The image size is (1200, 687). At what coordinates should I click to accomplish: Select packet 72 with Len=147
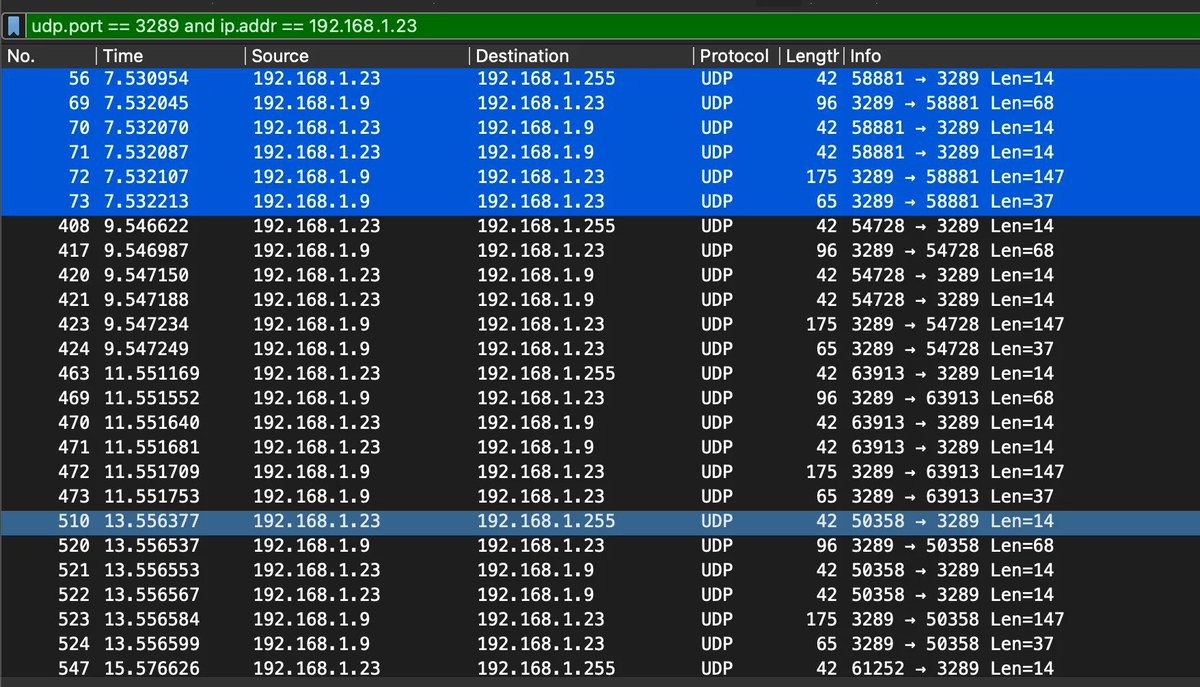[x=600, y=176]
